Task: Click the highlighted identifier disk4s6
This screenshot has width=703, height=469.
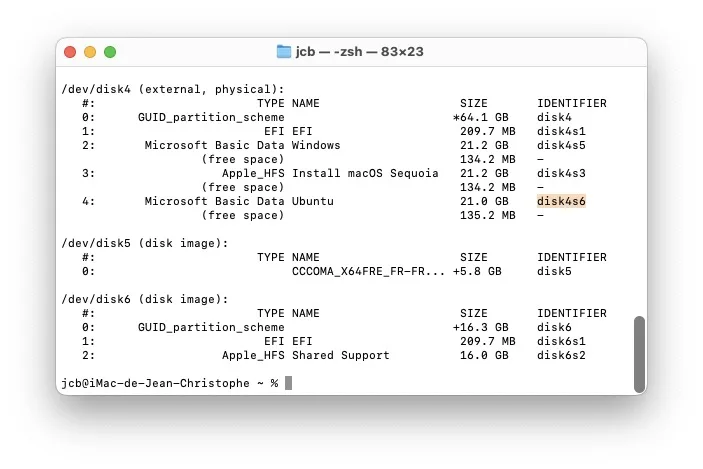Action: coord(561,201)
